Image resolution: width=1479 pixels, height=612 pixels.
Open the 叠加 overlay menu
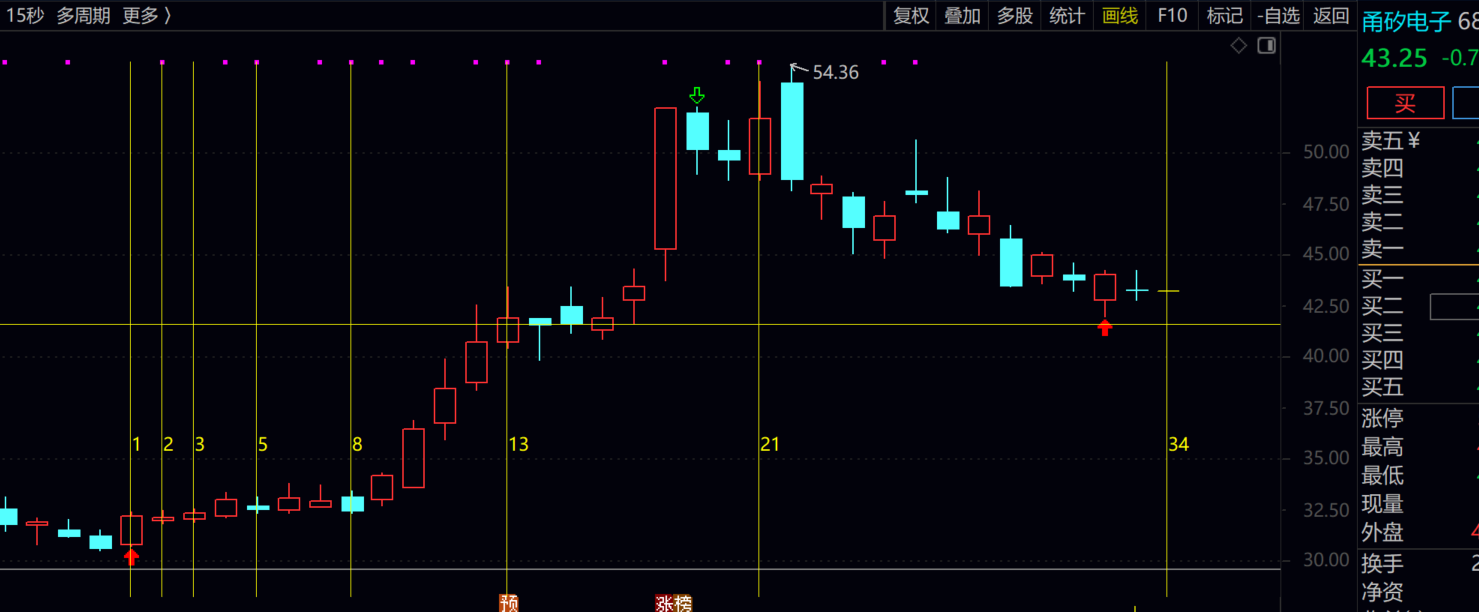click(x=963, y=15)
